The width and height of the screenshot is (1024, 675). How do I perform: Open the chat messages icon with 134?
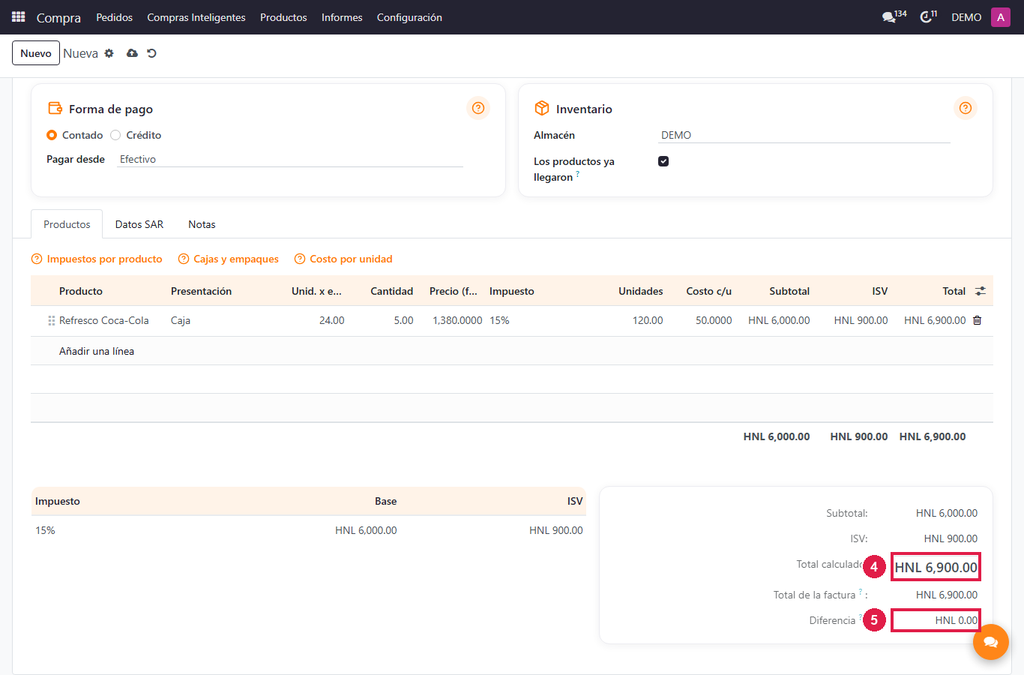893,16
